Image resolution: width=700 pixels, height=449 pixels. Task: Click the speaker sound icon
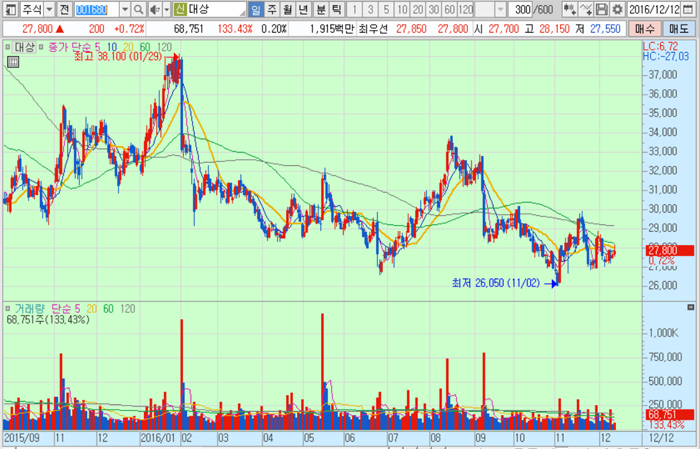tap(155, 9)
